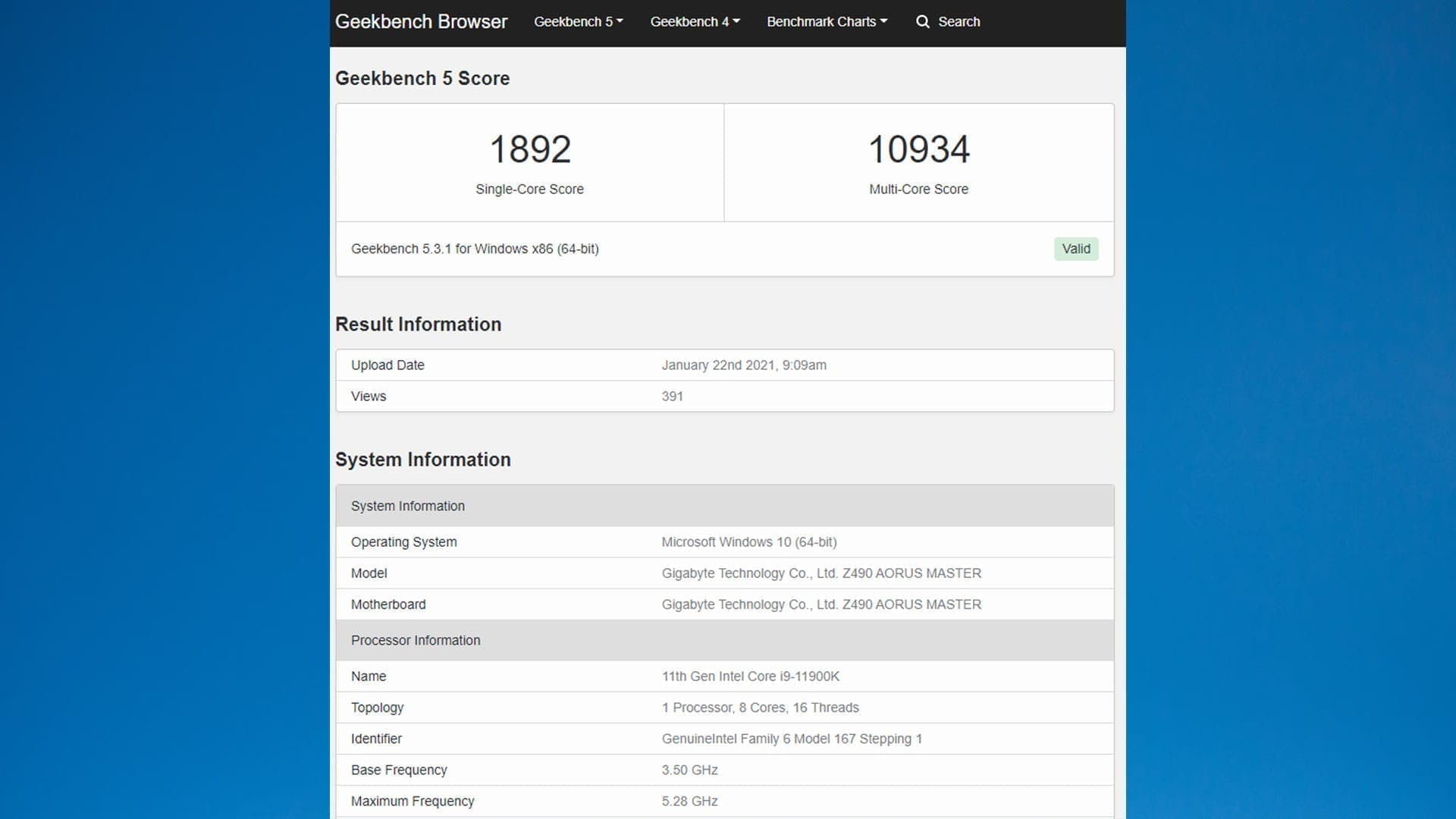Click the Motherboard row value
Image resolution: width=1456 pixels, height=819 pixels.
[821, 604]
